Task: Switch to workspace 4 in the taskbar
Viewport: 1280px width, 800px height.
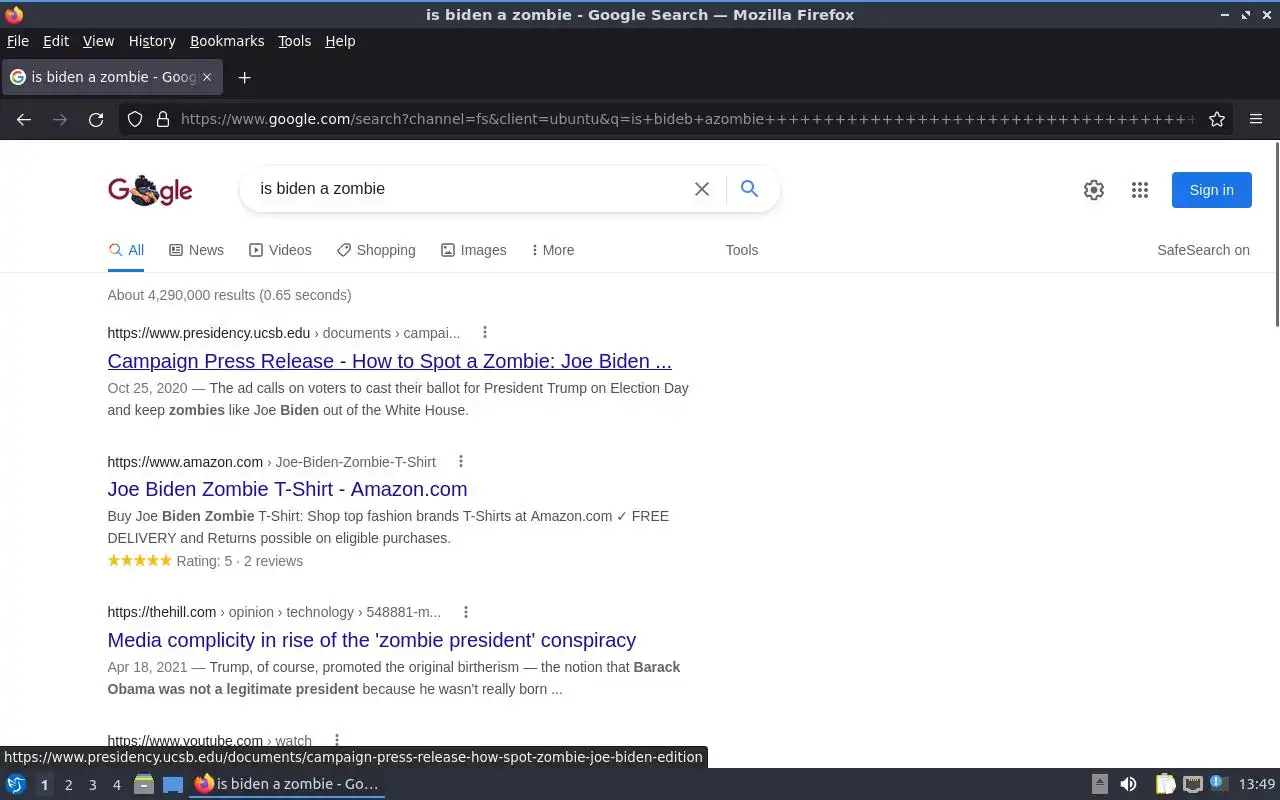Action: point(116,785)
